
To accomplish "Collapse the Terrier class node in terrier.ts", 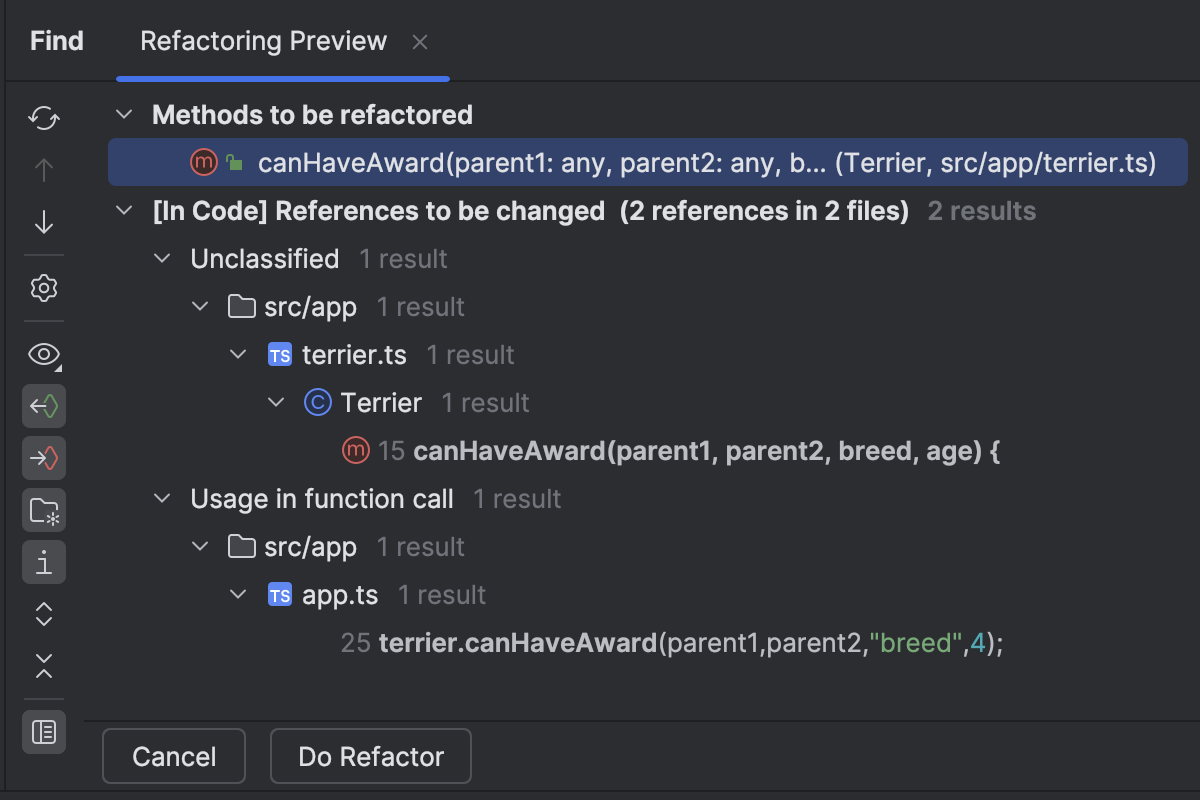I will (276, 402).
